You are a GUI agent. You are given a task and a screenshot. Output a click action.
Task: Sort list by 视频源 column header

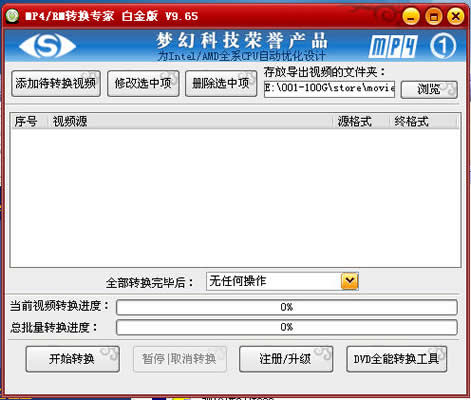[190, 121]
